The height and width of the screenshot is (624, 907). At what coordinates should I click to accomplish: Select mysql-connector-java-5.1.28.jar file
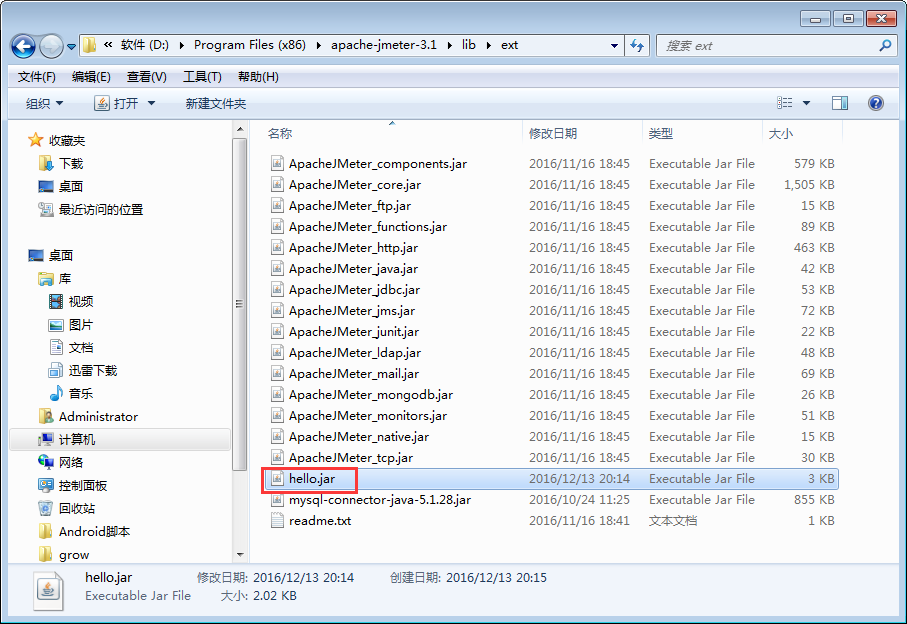[x=380, y=500]
